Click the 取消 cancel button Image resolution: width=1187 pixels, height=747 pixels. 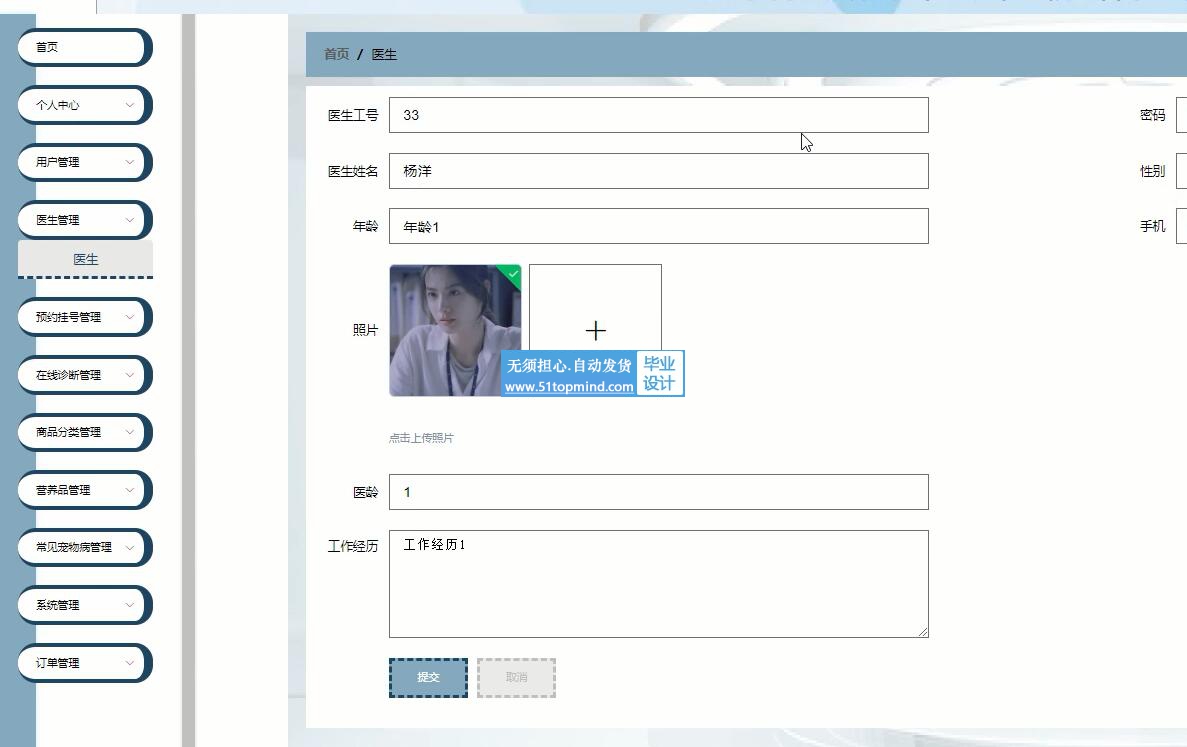516,677
